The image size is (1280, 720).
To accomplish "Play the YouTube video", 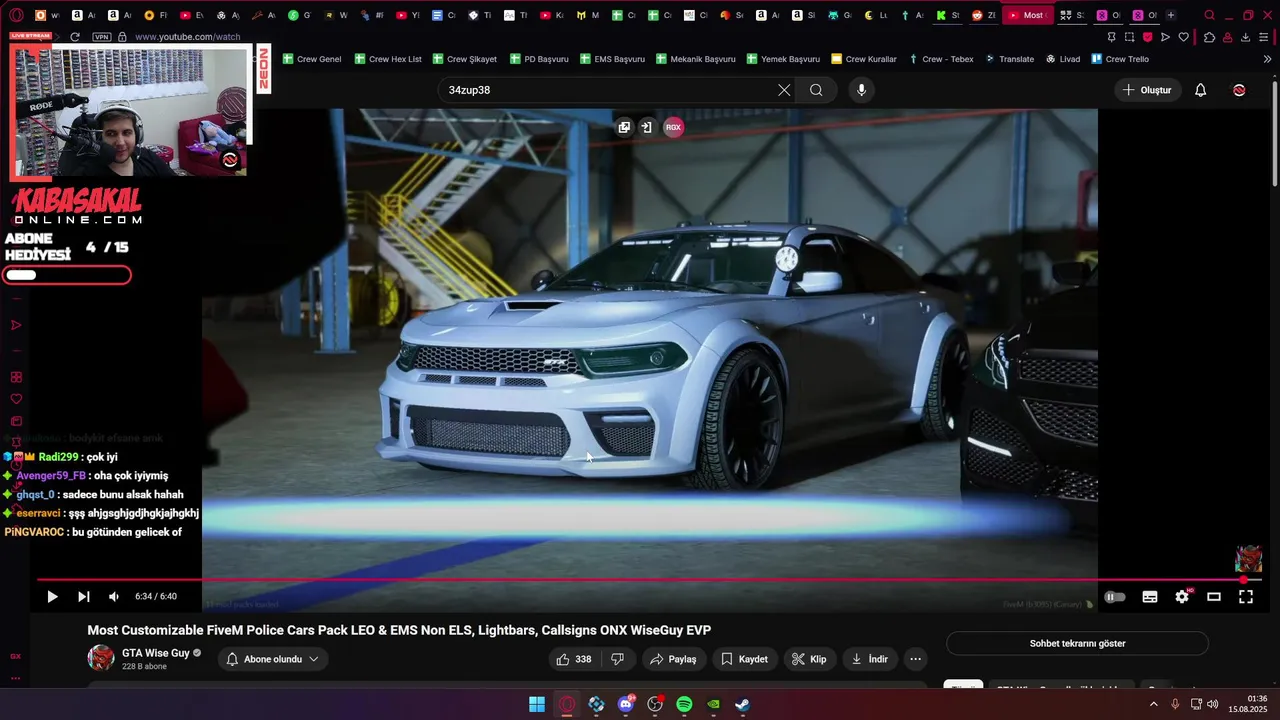I will (52, 597).
